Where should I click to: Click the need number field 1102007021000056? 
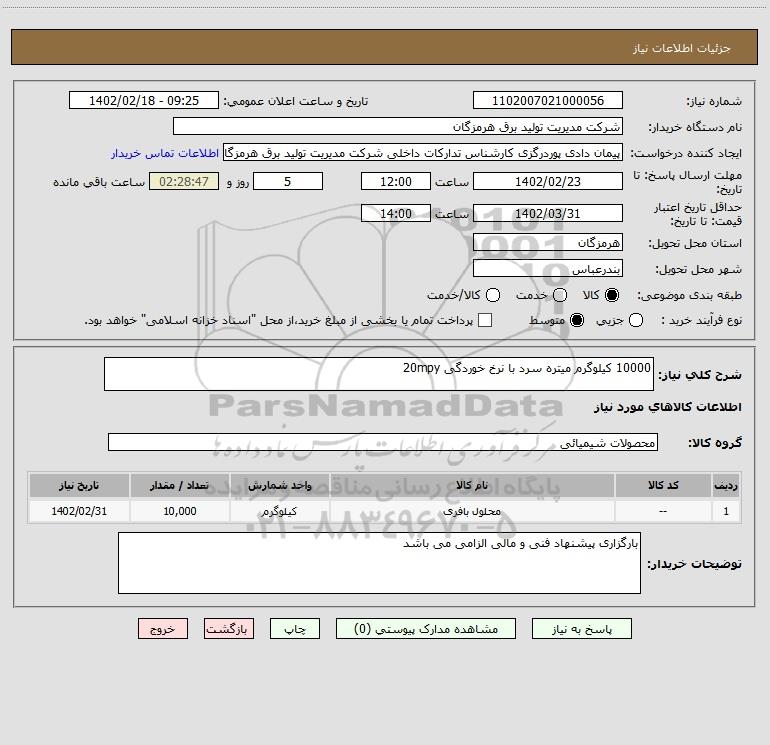548,100
